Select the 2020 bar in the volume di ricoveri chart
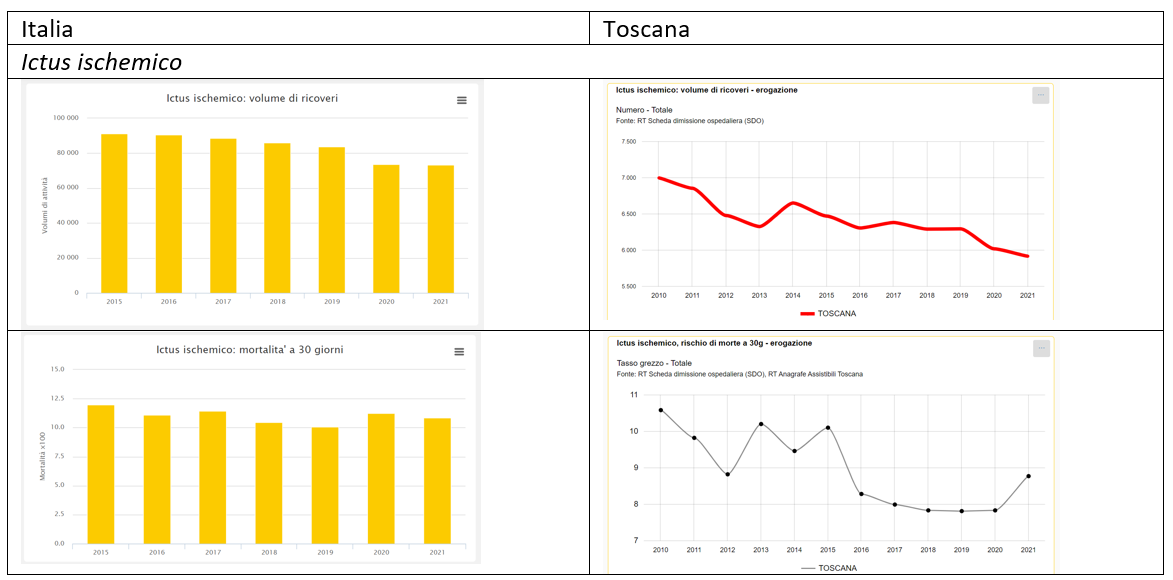 386,229
